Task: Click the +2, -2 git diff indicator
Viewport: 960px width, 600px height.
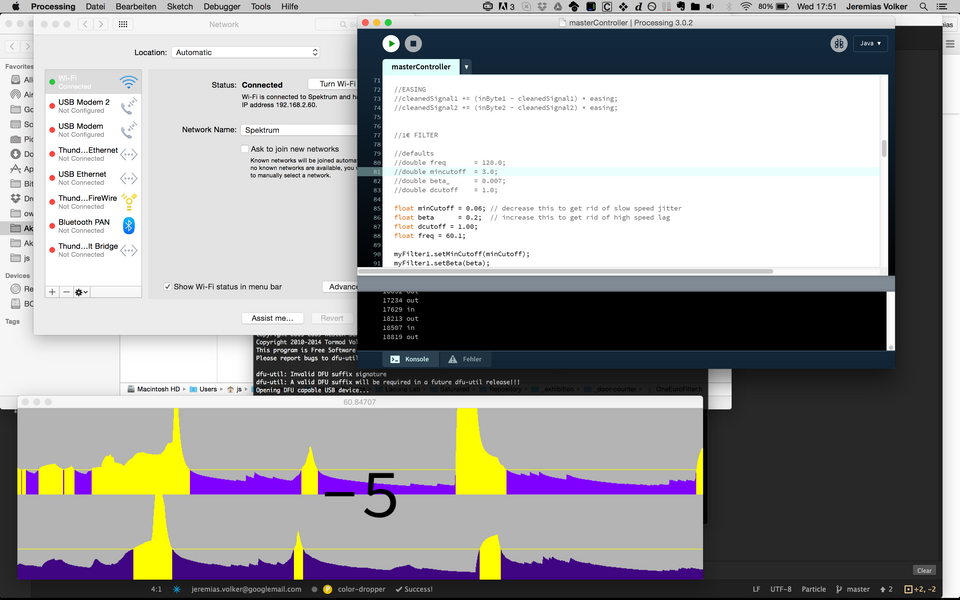Action: pyautogui.click(x=920, y=589)
